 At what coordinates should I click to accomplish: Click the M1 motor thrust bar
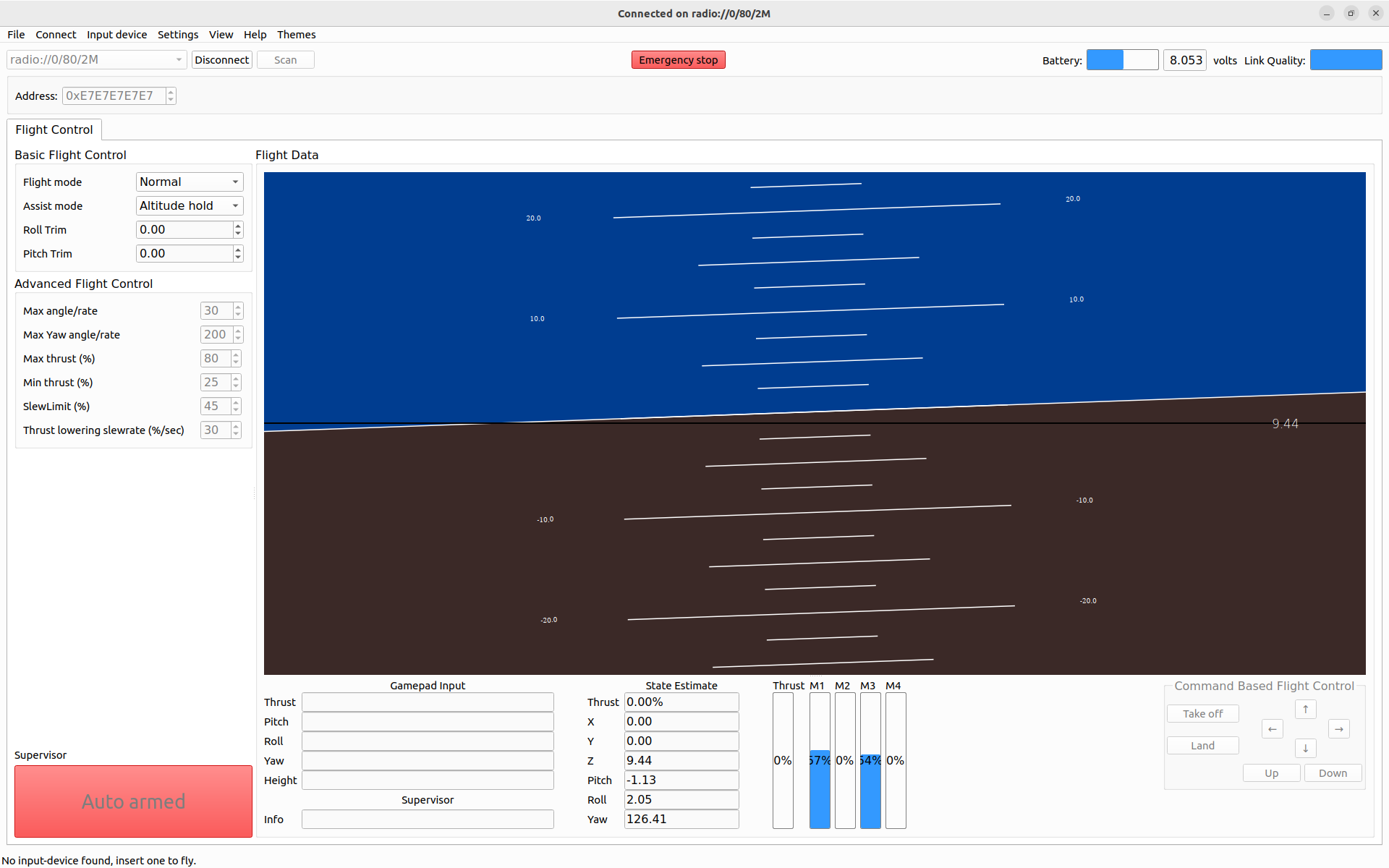click(819, 760)
